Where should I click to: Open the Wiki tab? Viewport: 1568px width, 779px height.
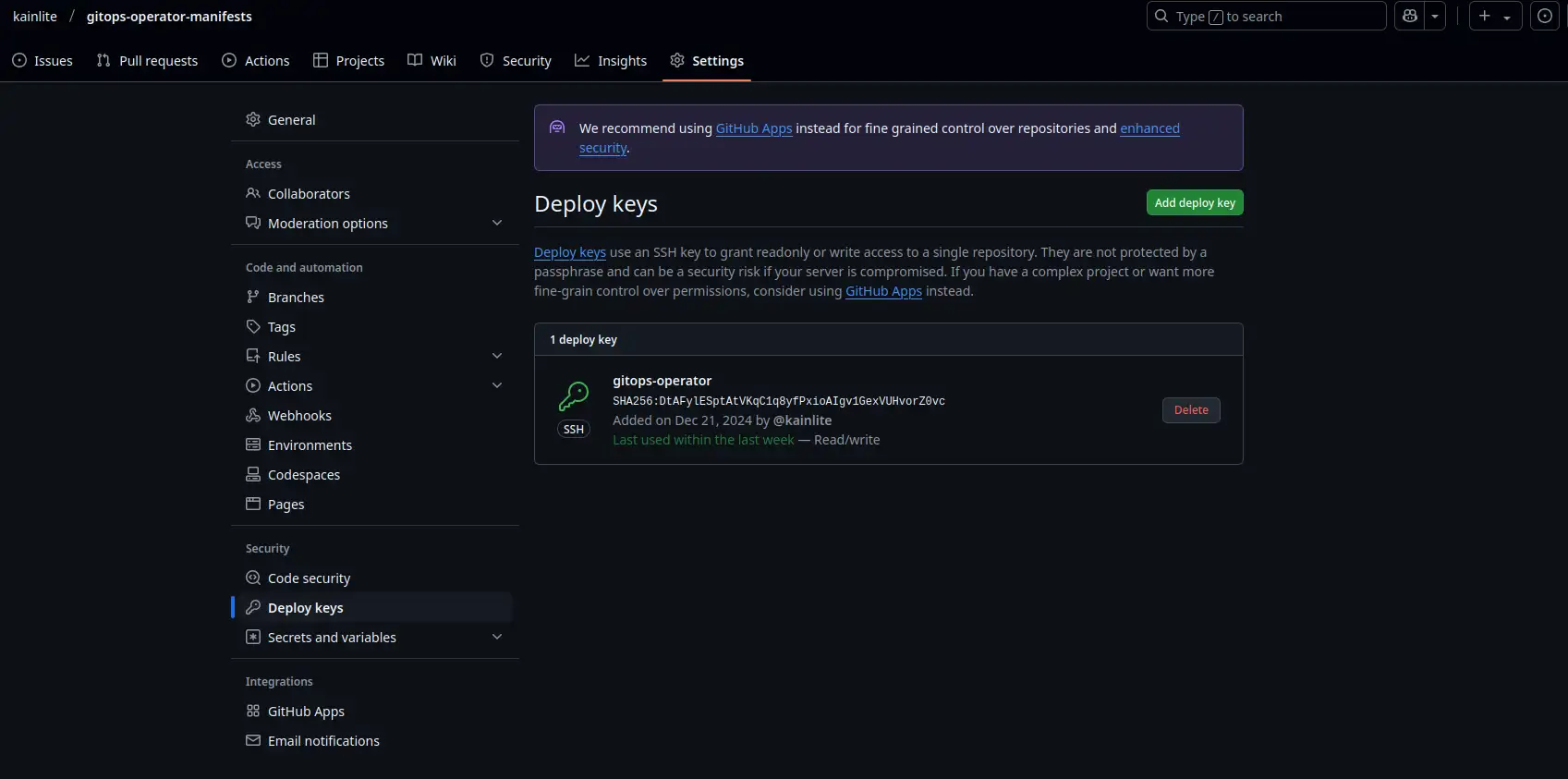coord(432,61)
